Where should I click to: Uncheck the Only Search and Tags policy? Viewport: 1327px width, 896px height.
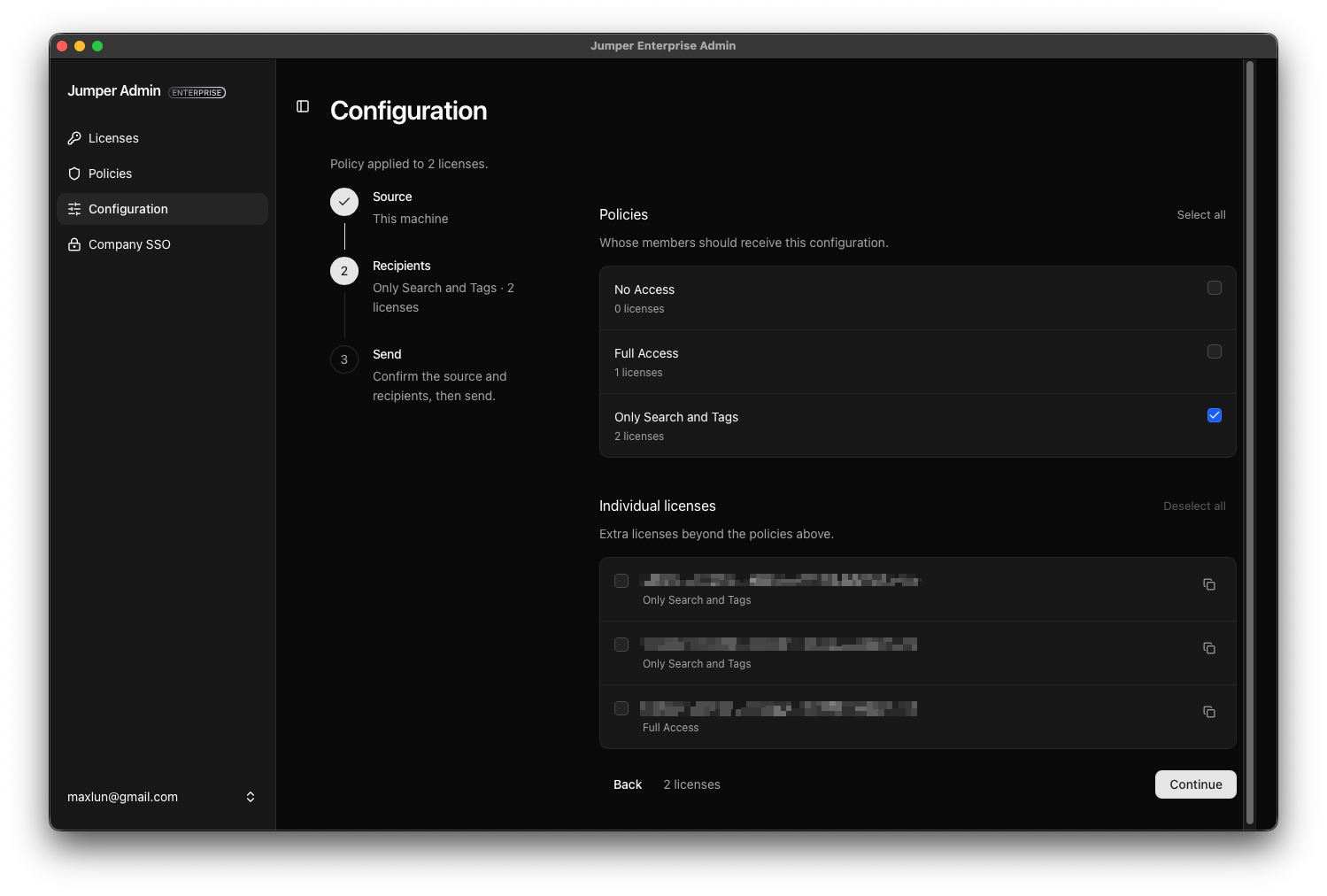pos(1215,415)
